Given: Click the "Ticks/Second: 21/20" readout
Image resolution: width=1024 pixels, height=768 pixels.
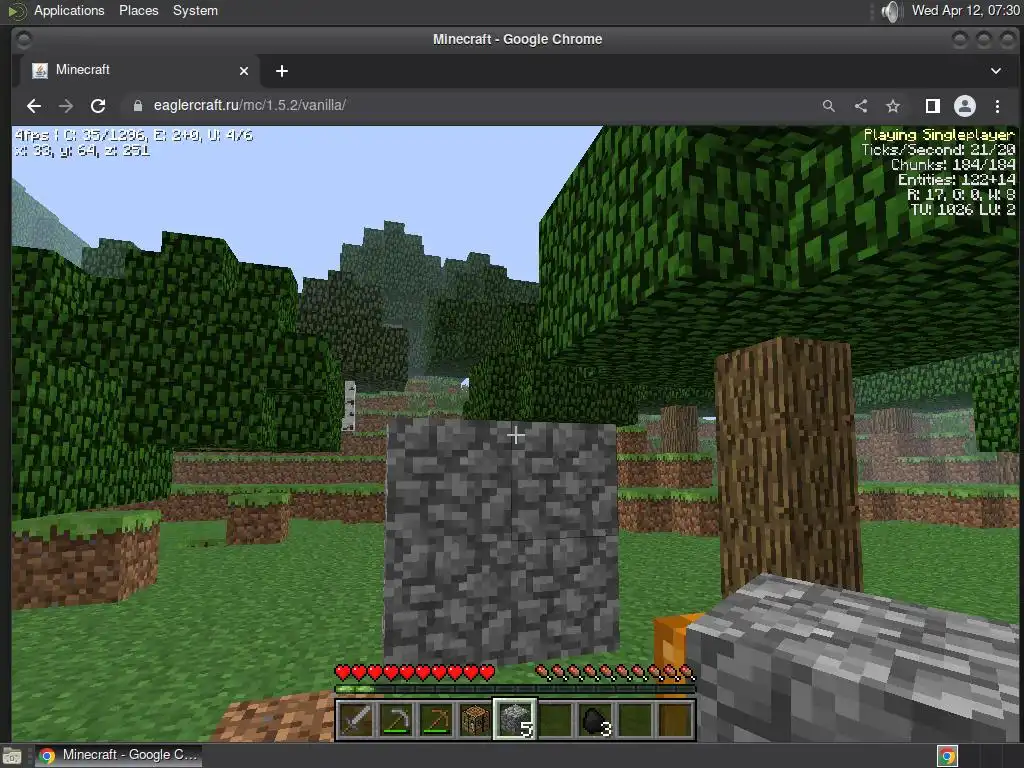Looking at the screenshot, I should (x=938, y=150).
